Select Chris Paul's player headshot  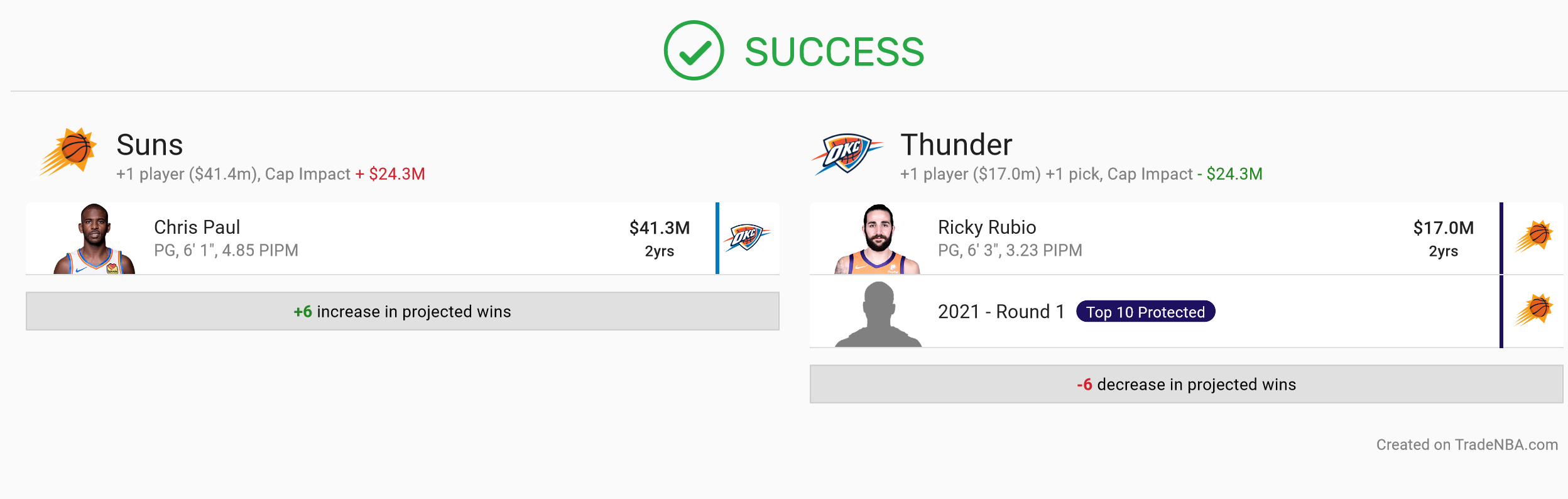94,238
